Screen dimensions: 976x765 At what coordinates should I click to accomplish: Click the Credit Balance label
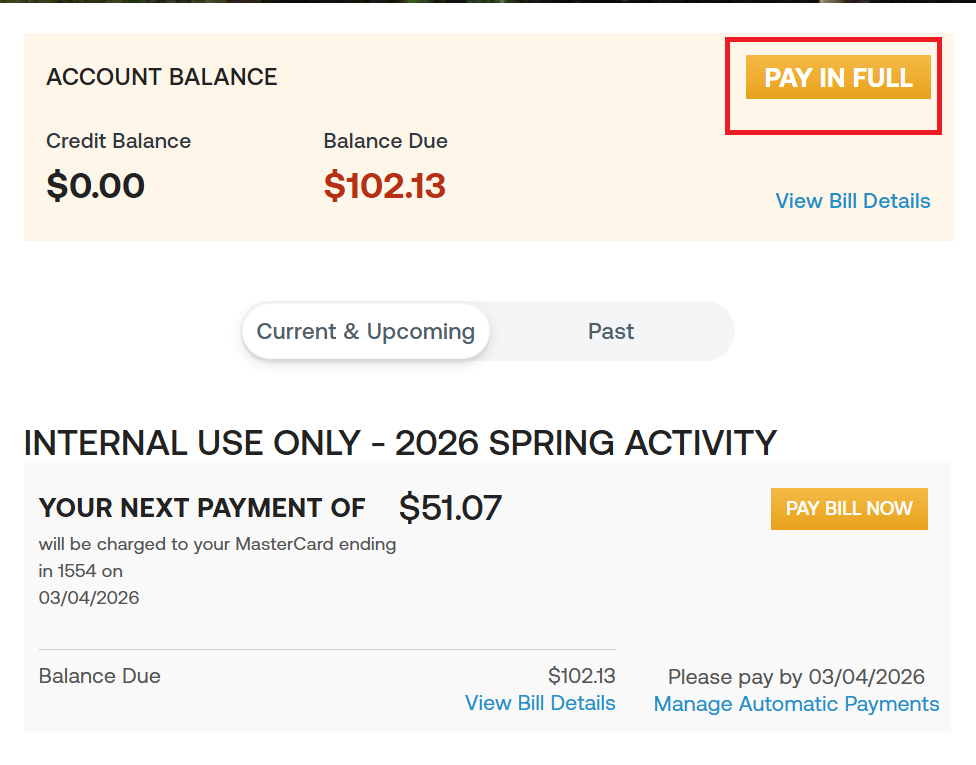[118, 141]
